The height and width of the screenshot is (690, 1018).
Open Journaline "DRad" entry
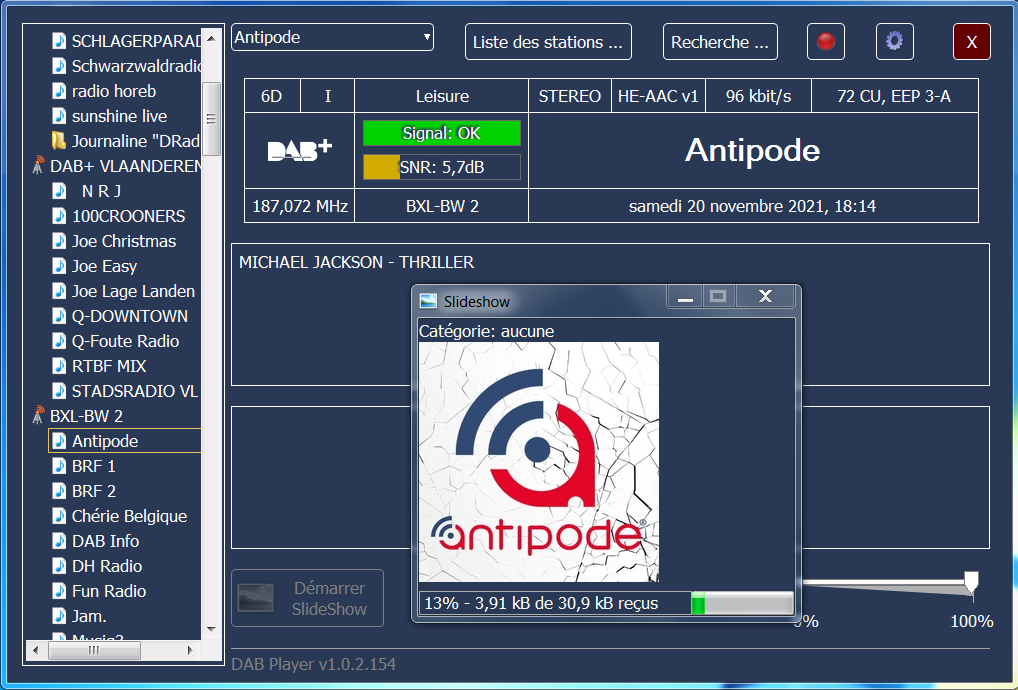point(136,141)
